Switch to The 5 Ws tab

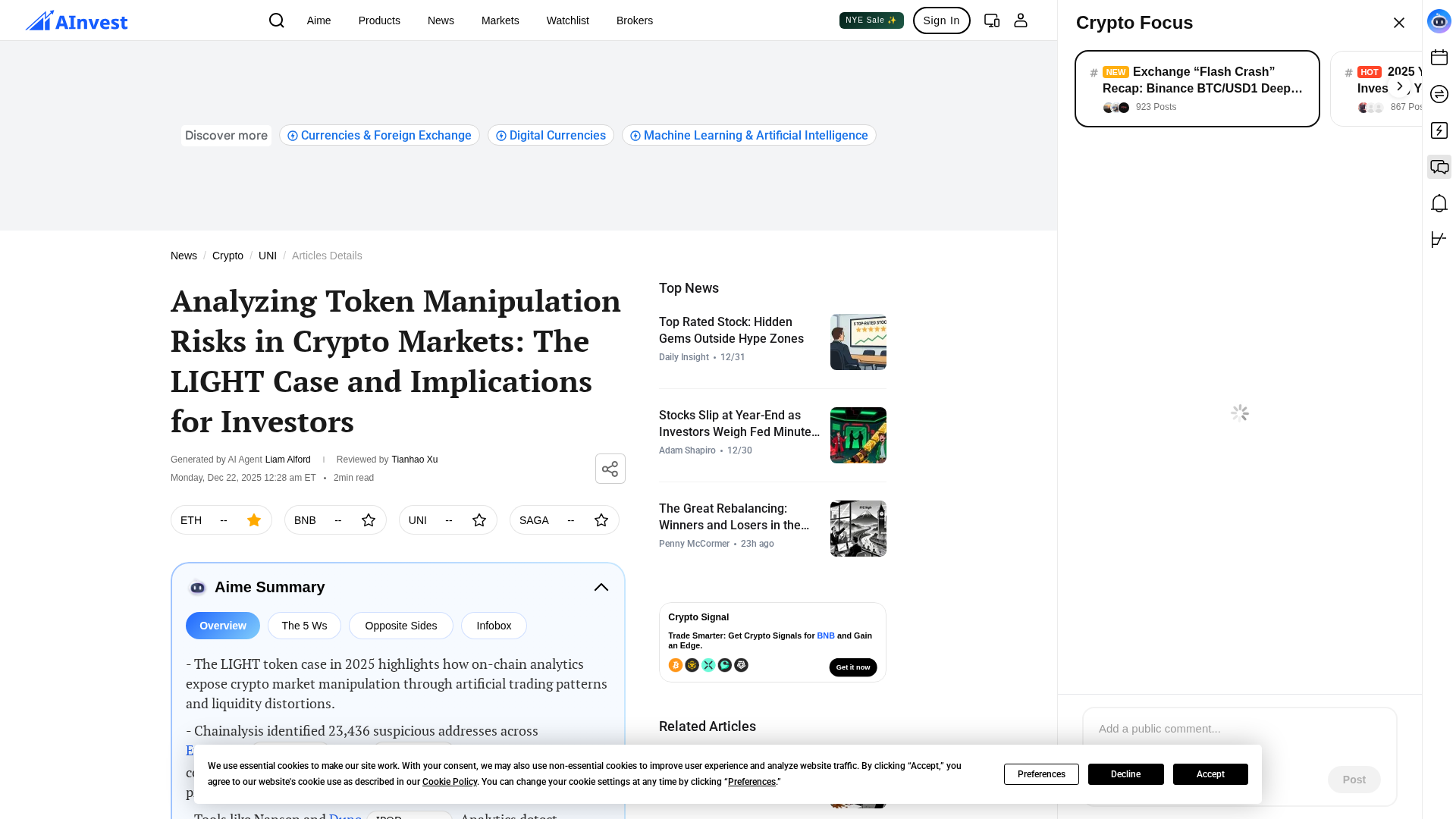pos(304,626)
